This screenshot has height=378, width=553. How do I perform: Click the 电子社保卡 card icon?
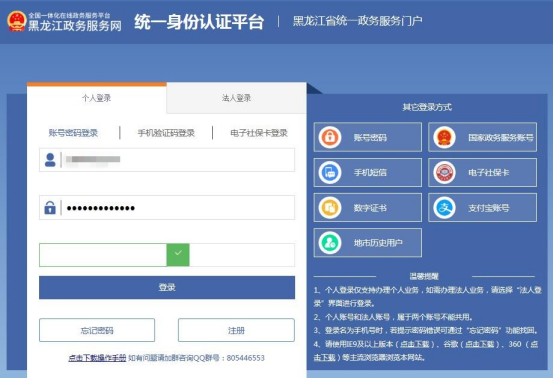point(444,172)
